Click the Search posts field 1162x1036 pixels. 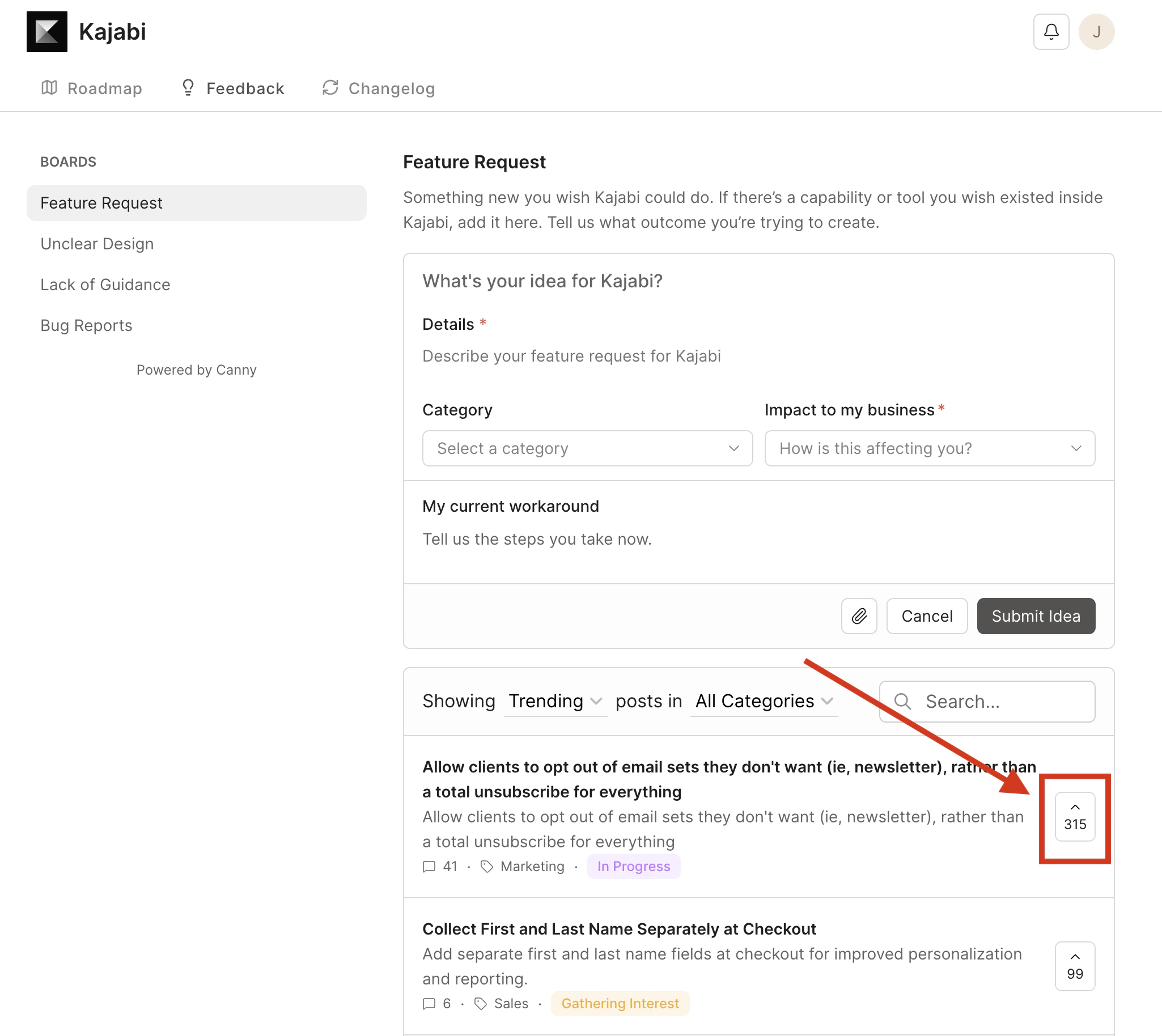tap(987, 701)
